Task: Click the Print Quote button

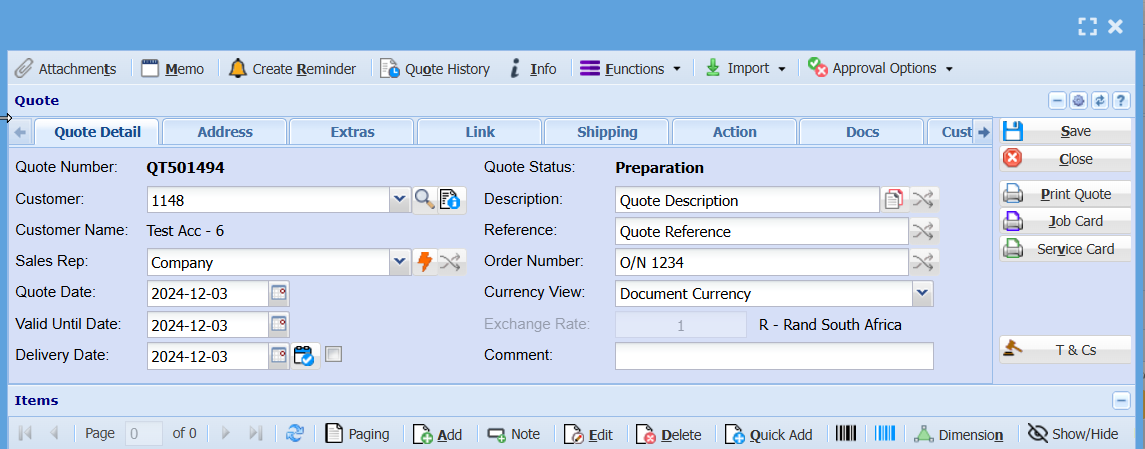Action: (1066, 194)
